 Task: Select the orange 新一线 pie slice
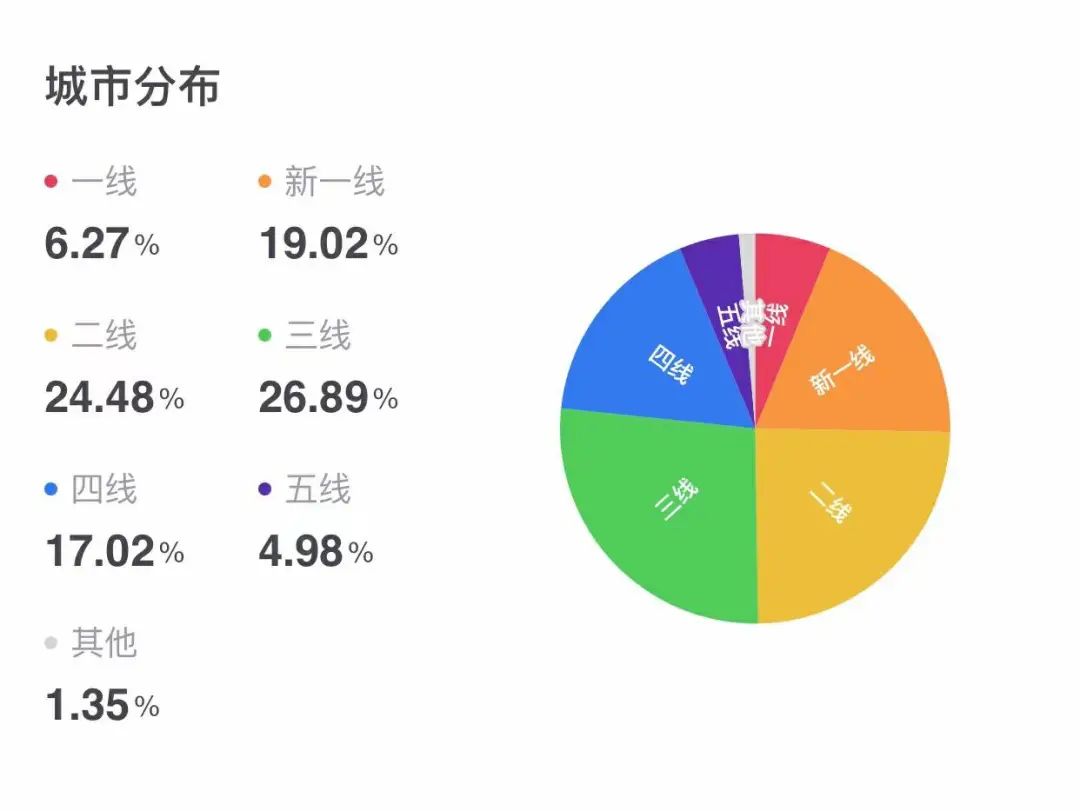pyautogui.click(x=860, y=360)
